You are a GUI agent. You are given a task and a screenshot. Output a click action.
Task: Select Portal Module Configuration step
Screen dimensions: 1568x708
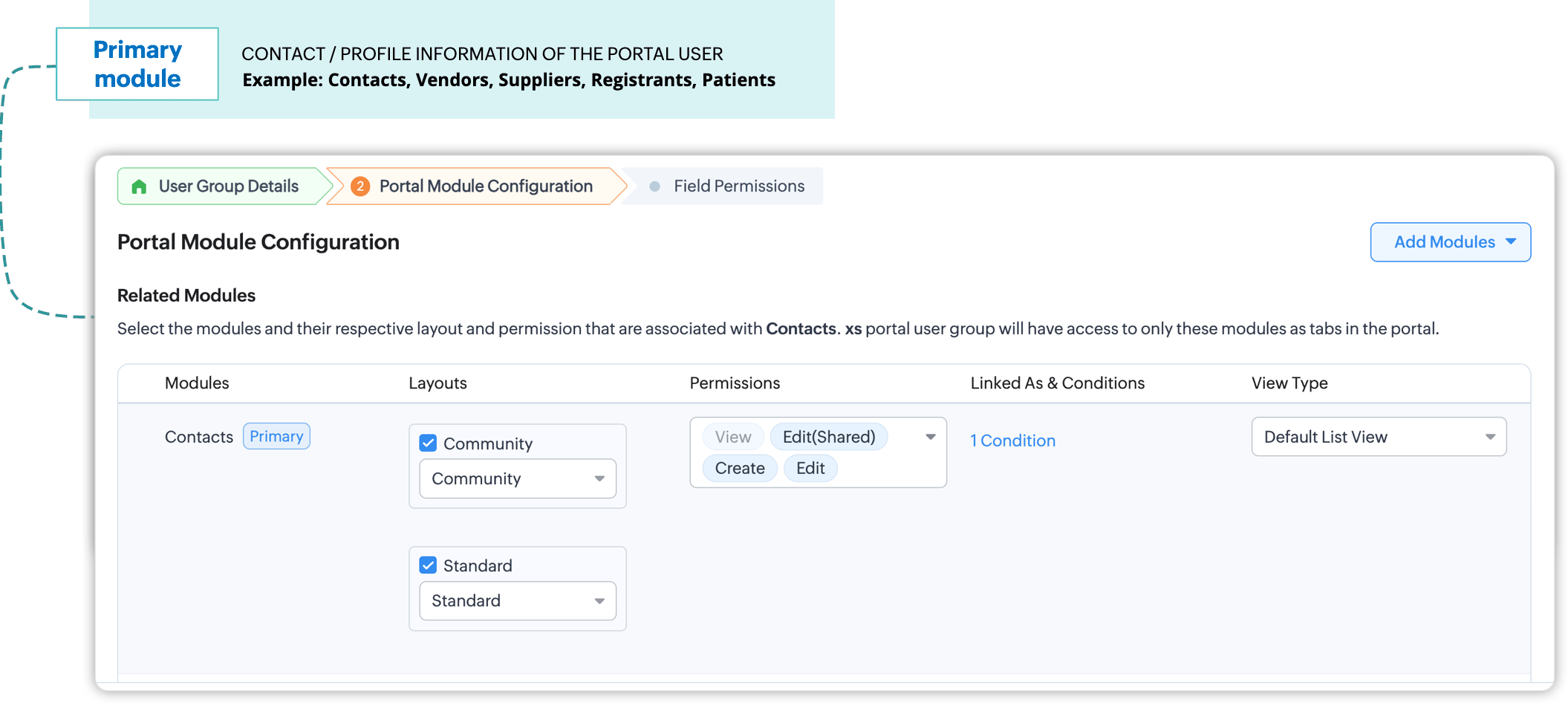486,186
